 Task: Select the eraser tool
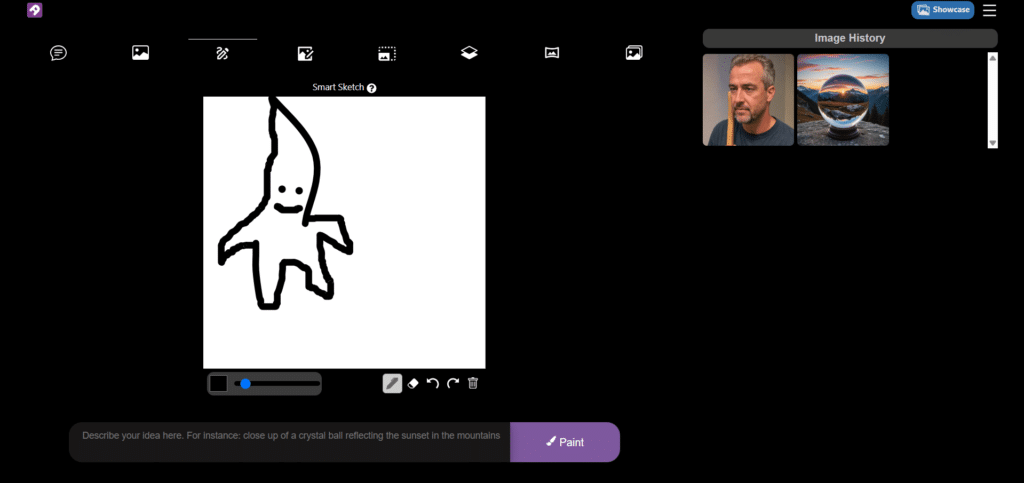click(x=413, y=384)
